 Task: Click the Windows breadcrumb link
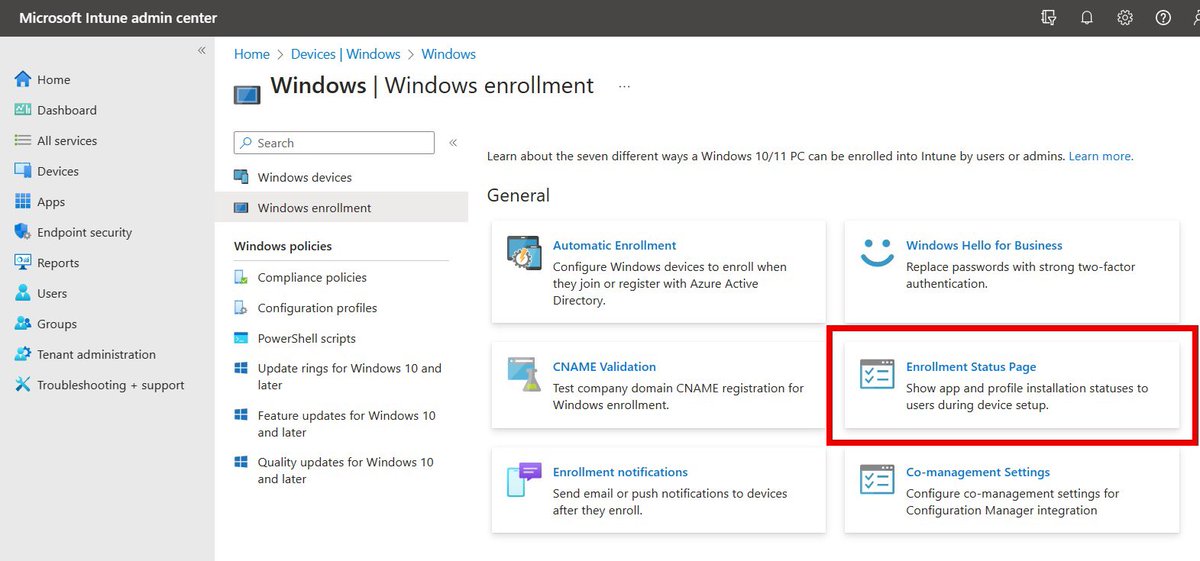449,54
